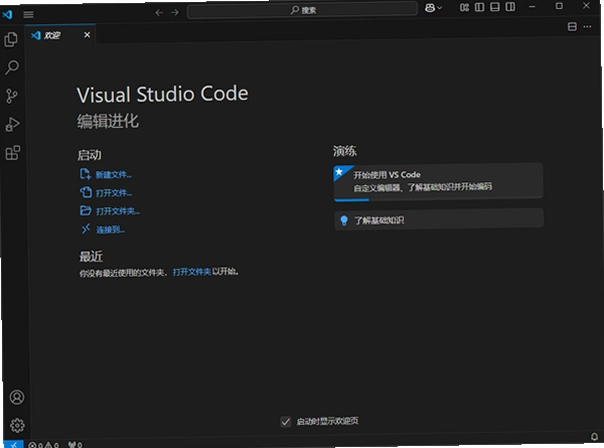Screen dimensions: 604x448
Task: Open the Extensions view
Action: pyautogui.click(x=13, y=153)
